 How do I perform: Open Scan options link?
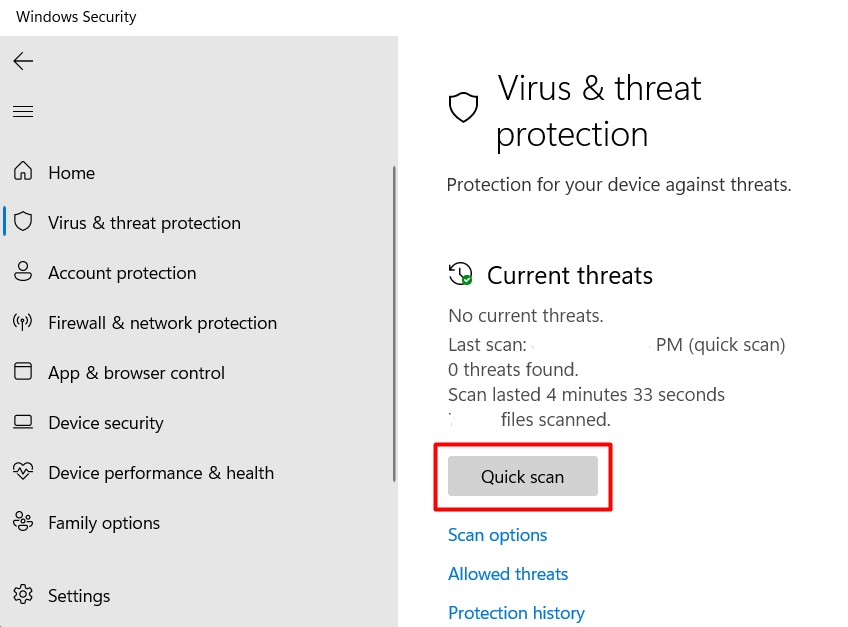pos(497,535)
